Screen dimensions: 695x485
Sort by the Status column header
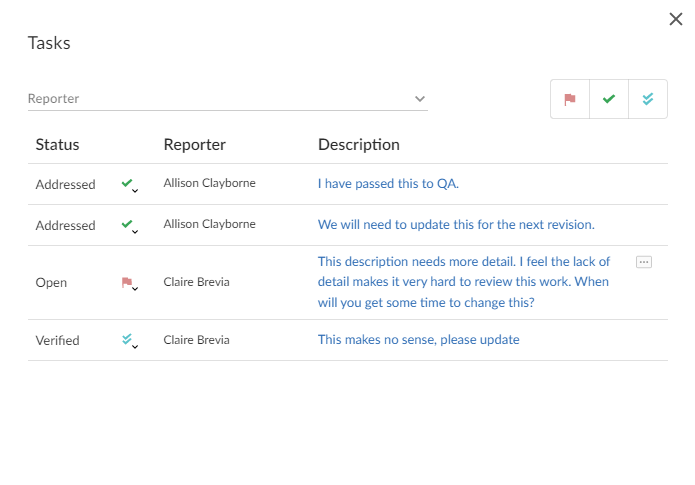pyautogui.click(x=57, y=145)
